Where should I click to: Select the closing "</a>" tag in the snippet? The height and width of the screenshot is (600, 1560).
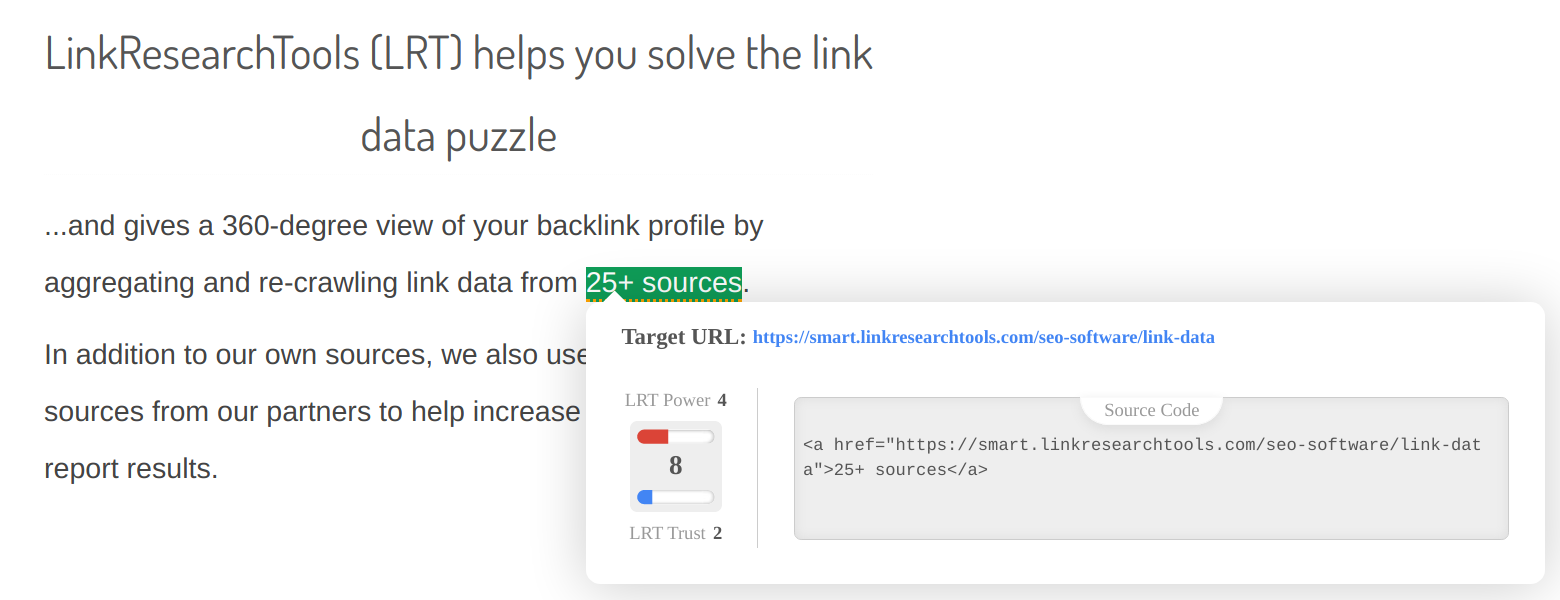point(966,469)
